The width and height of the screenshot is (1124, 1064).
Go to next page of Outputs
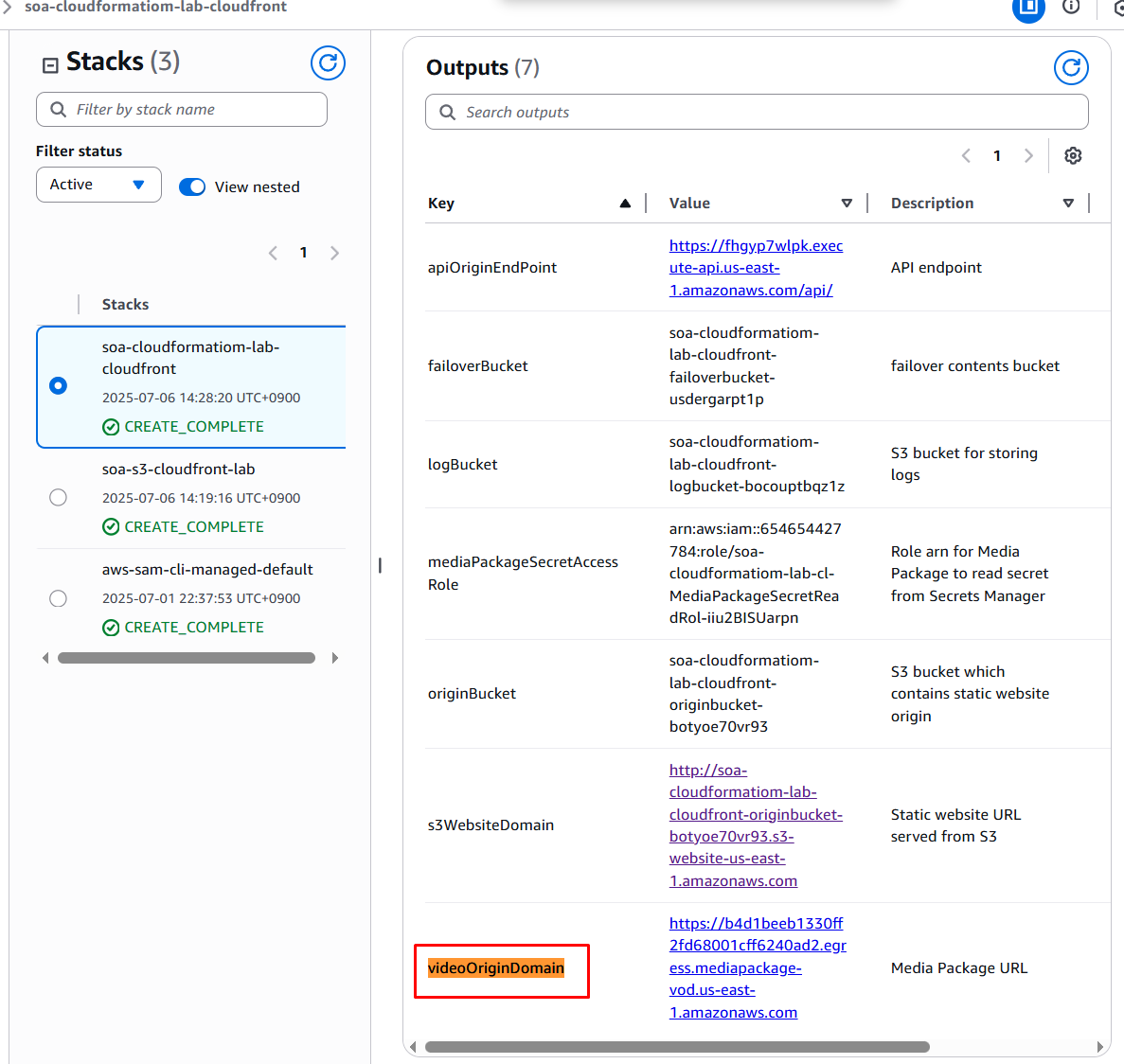click(1028, 156)
